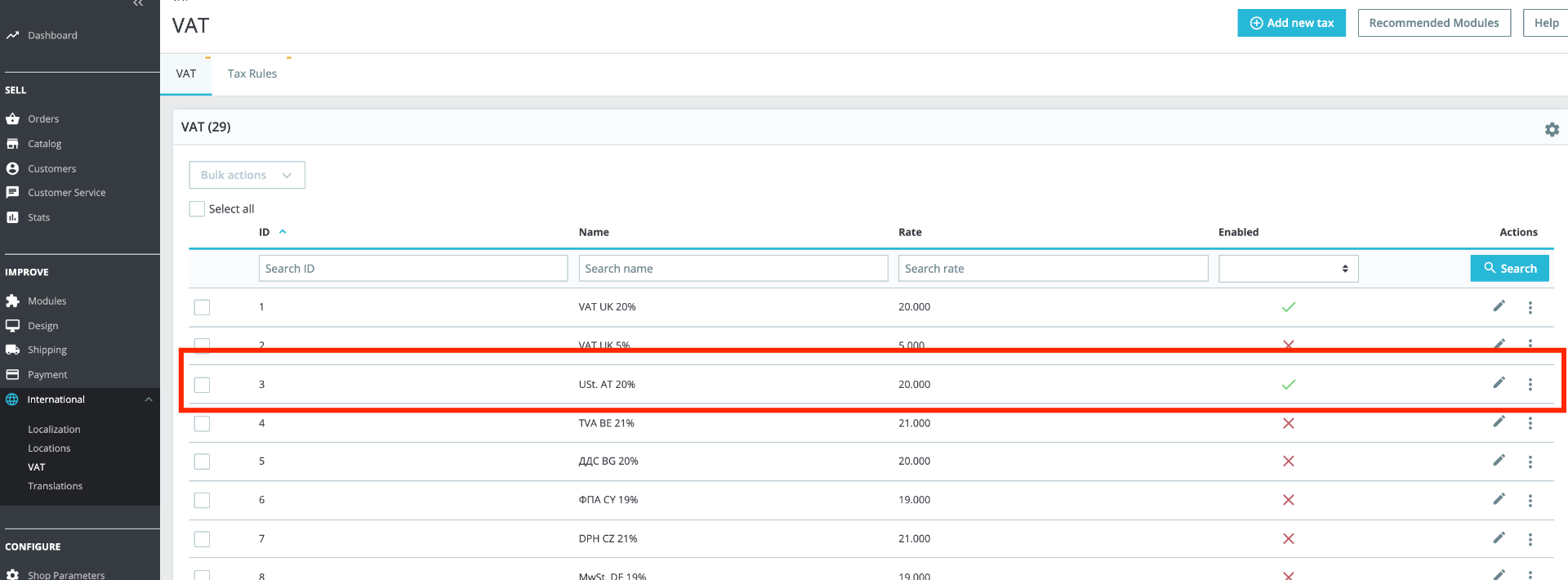Click the Search name input field
1568x580 pixels.
(x=733, y=269)
